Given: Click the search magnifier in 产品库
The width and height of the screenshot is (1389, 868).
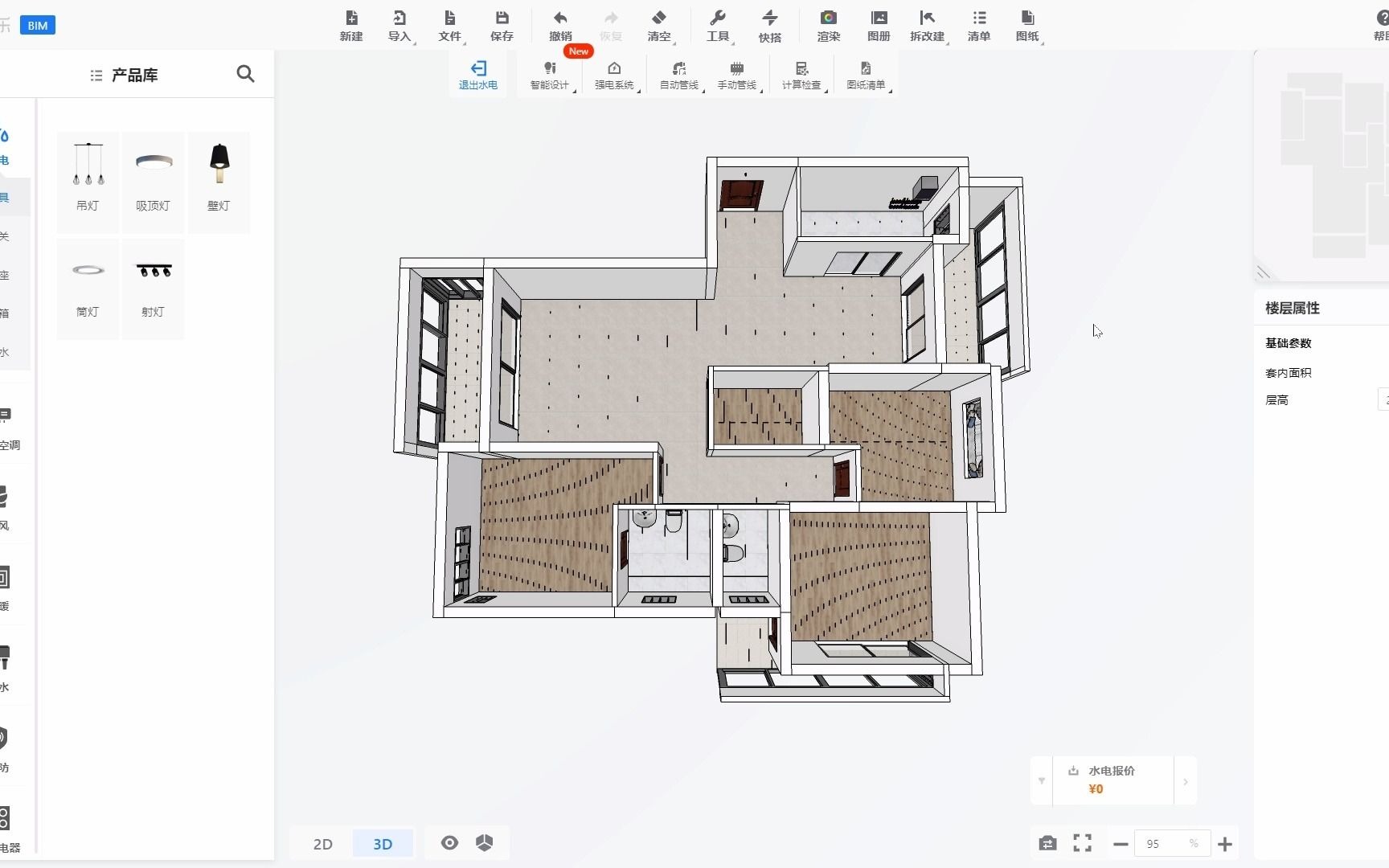Looking at the screenshot, I should (x=246, y=74).
